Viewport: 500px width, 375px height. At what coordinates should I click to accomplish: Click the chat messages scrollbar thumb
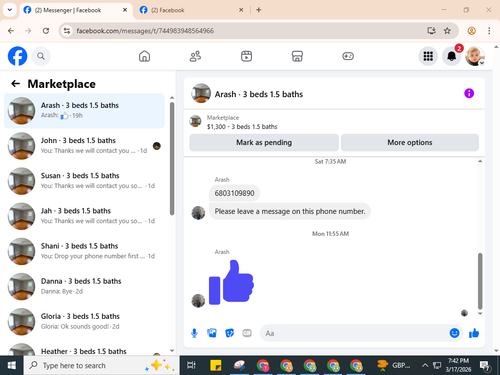pyautogui.click(x=480, y=281)
